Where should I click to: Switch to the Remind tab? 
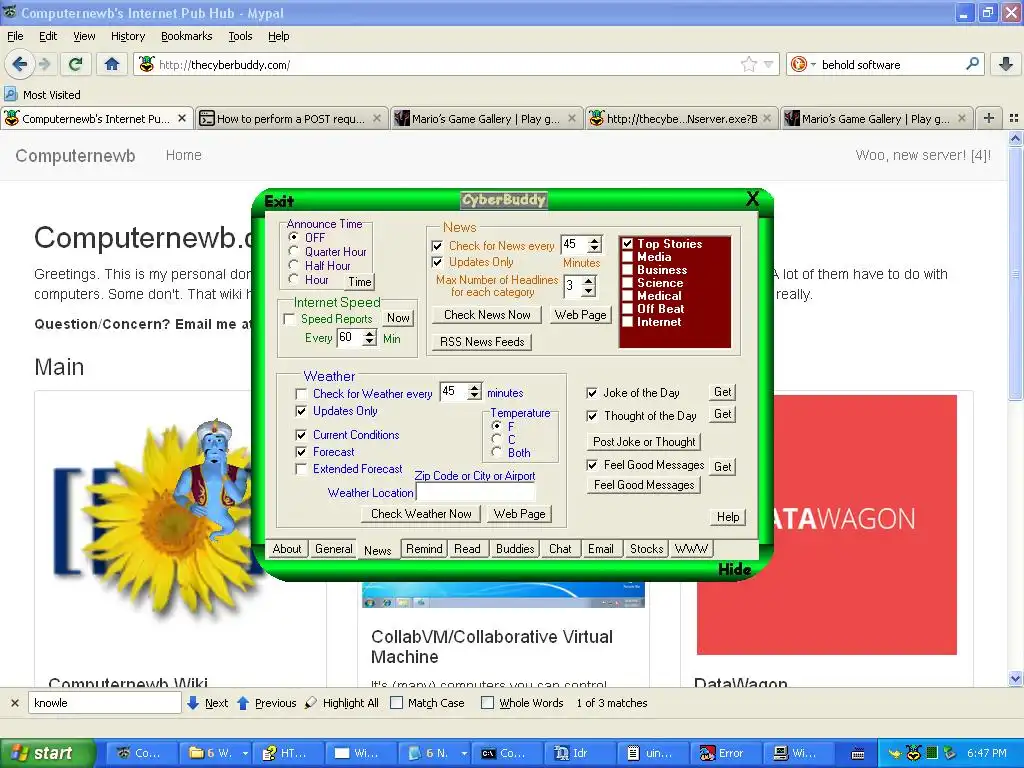424,549
